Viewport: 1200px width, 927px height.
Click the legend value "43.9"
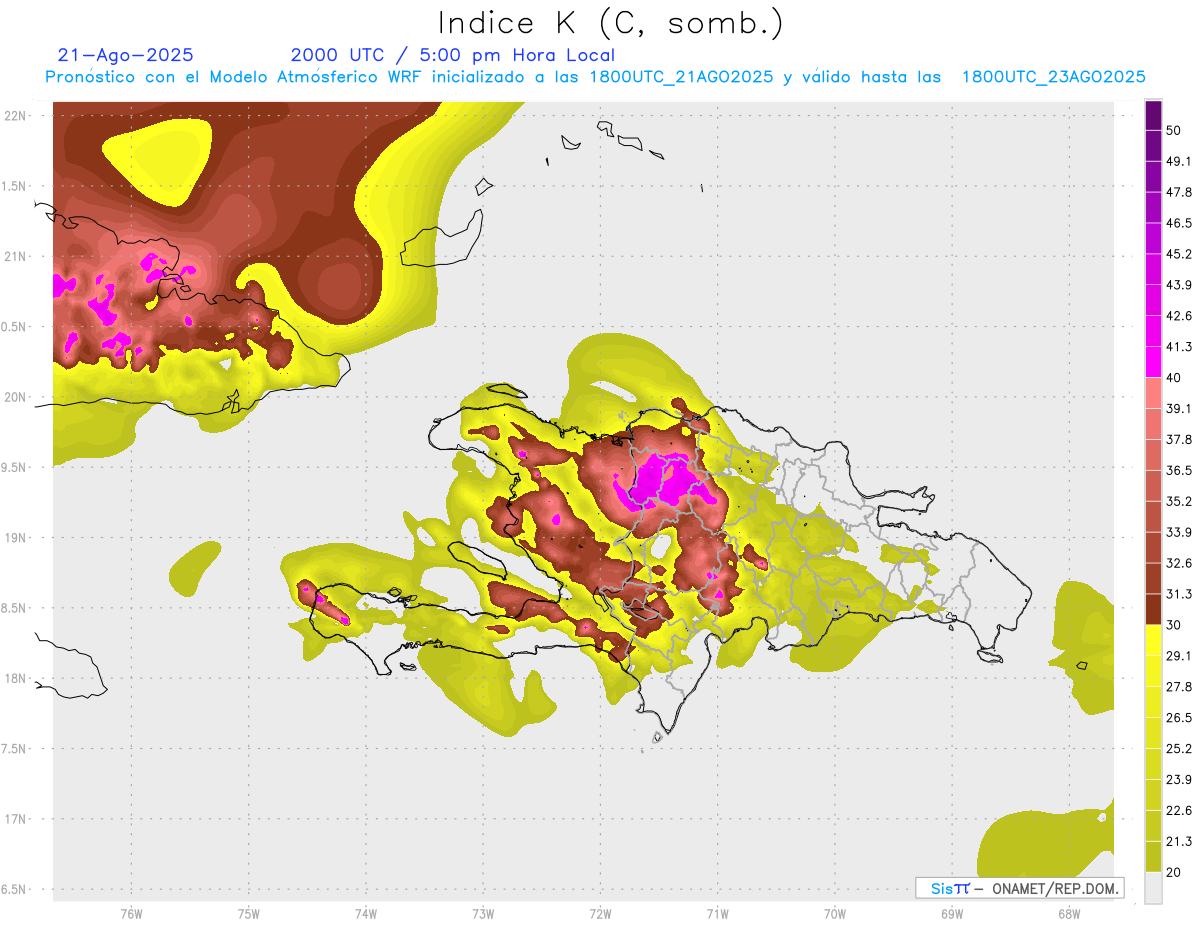click(1179, 285)
